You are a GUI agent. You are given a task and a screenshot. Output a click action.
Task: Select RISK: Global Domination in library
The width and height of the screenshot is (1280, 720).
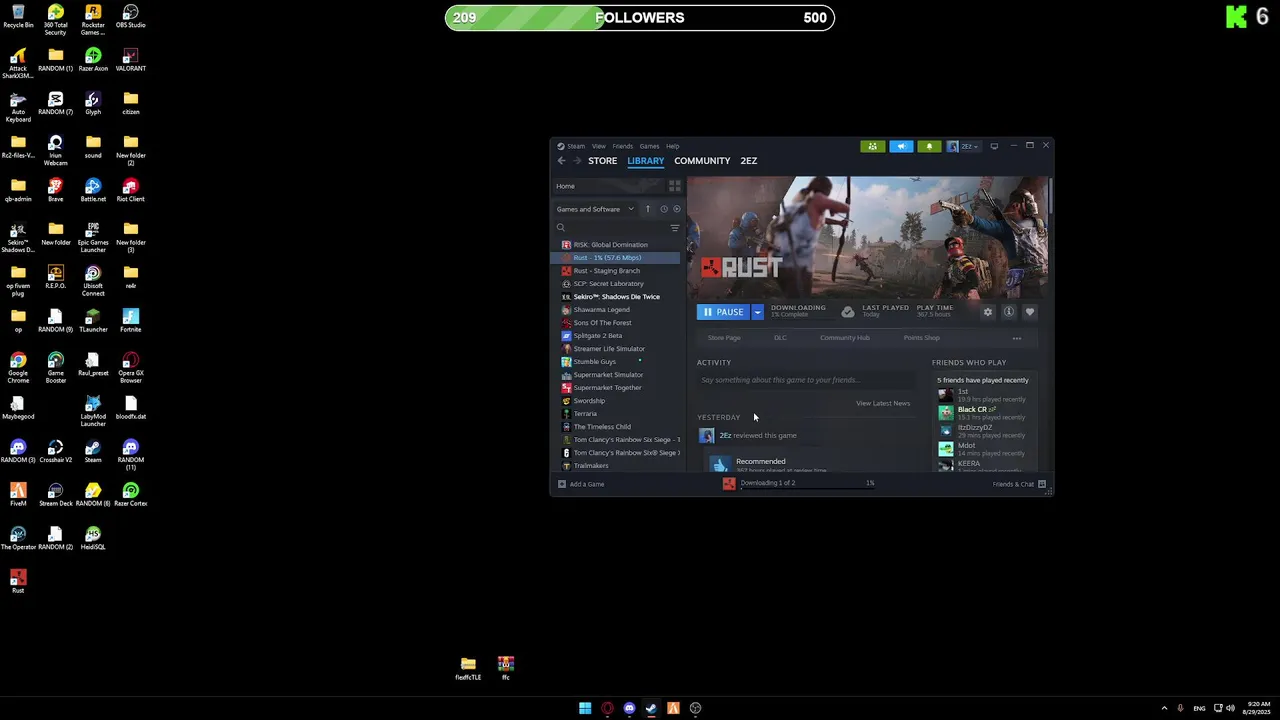click(616, 245)
